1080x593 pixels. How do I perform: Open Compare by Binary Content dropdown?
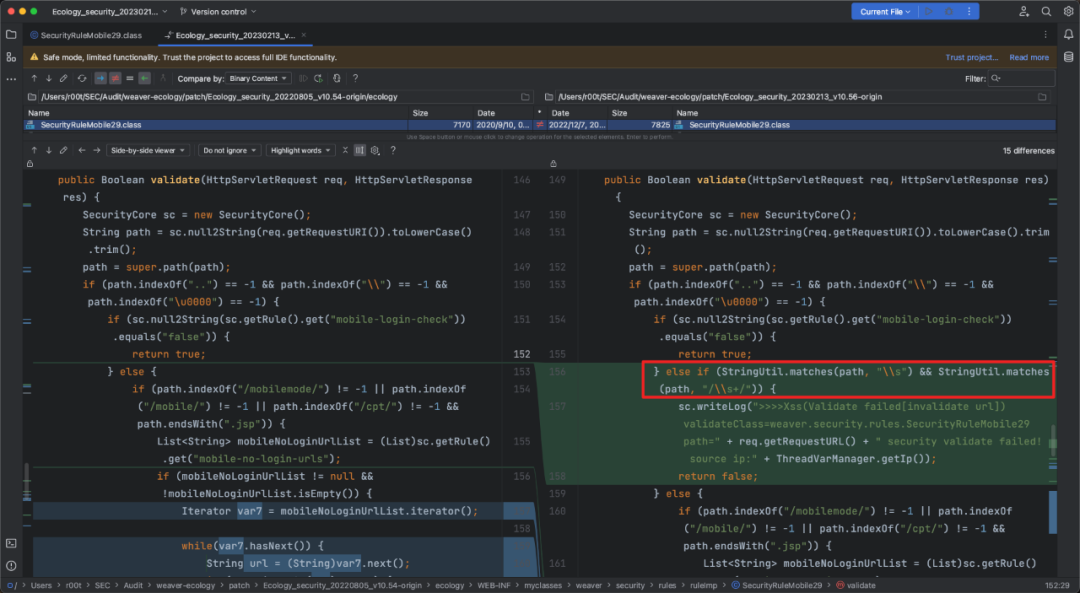click(x=258, y=79)
